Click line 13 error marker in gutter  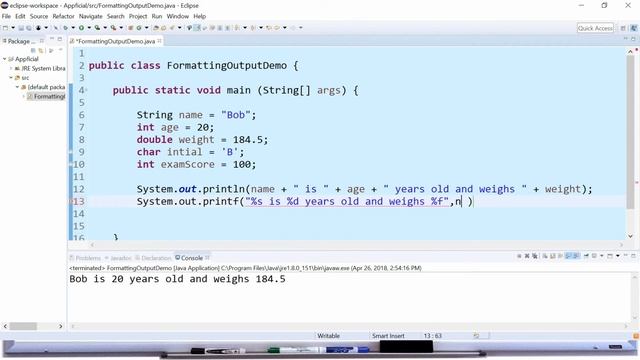[x=71, y=202]
